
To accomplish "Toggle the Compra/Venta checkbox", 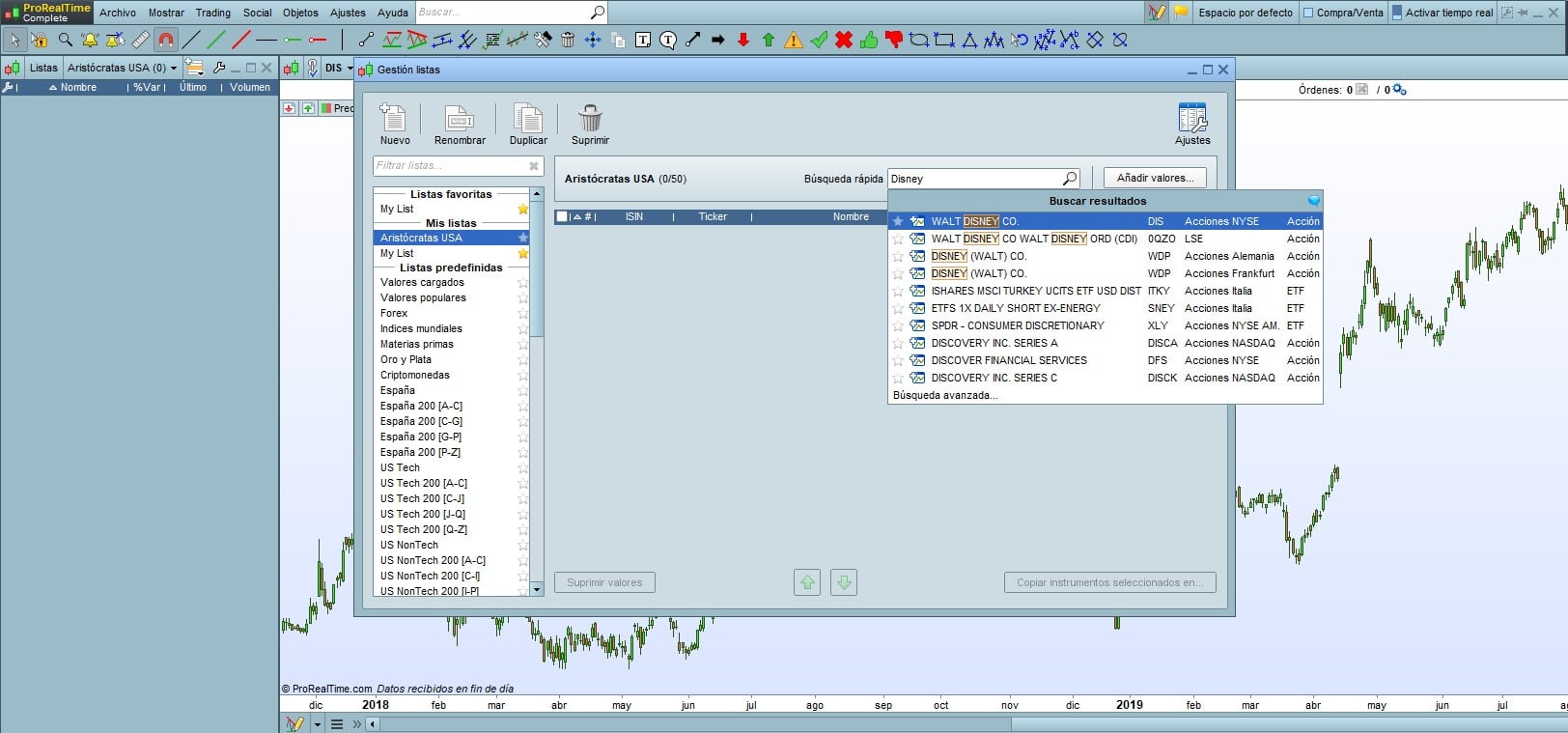I will pos(1308,13).
